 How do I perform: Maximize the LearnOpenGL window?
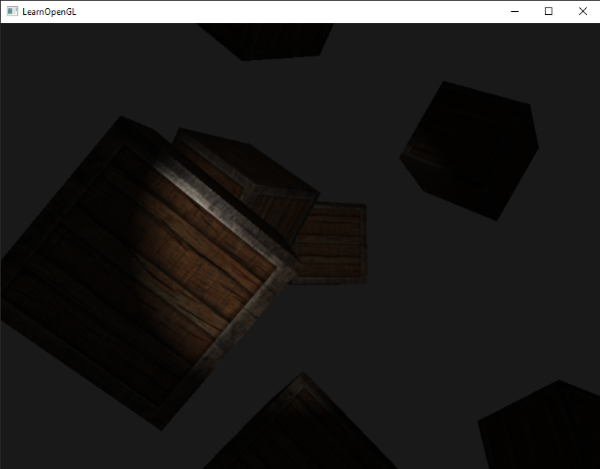(548, 11)
